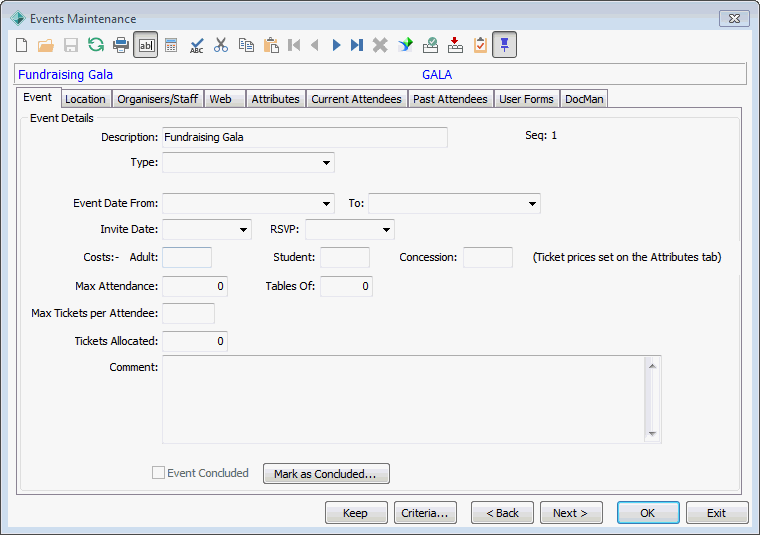Toggle the 'abl' field labels icon
Screen dimensions: 760x535
click(x=146, y=45)
